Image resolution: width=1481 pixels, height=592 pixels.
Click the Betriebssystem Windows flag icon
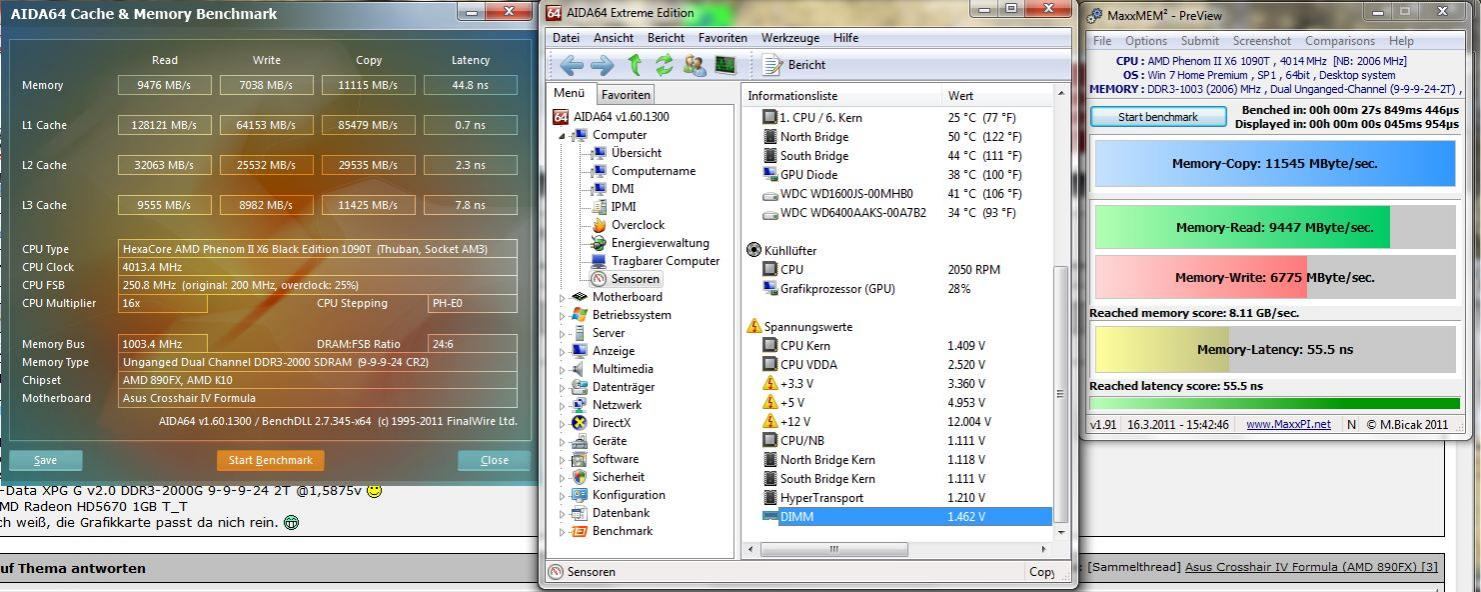[579, 315]
